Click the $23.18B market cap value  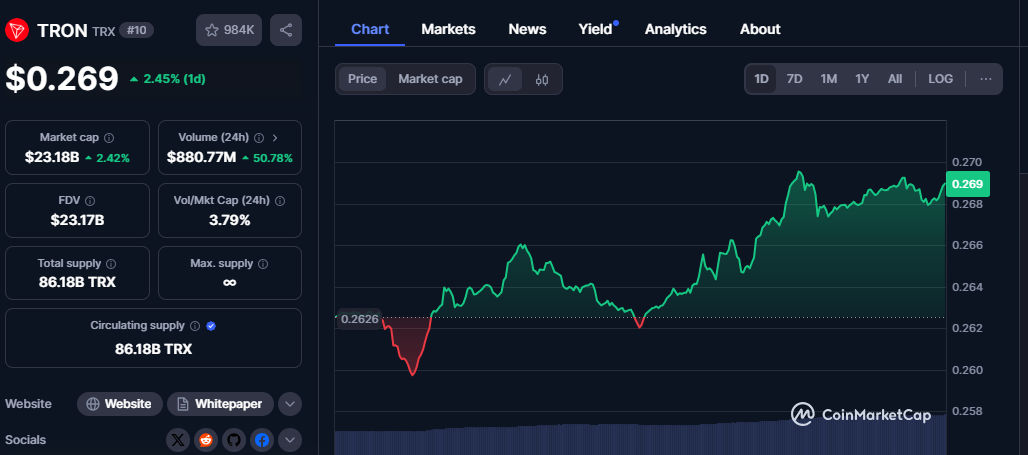click(x=52, y=158)
